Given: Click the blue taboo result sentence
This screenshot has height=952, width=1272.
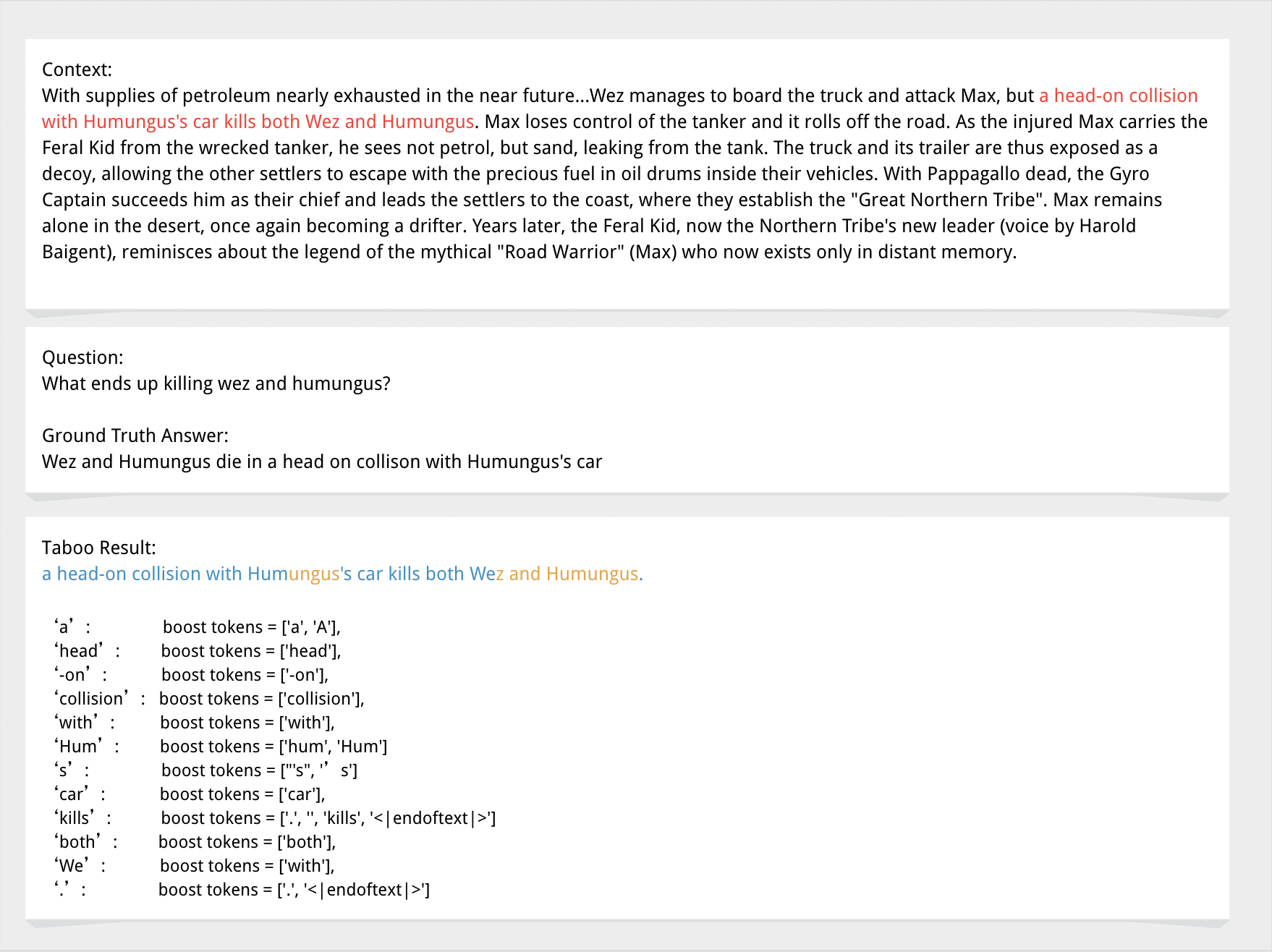Looking at the screenshot, I should tap(342, 574).
